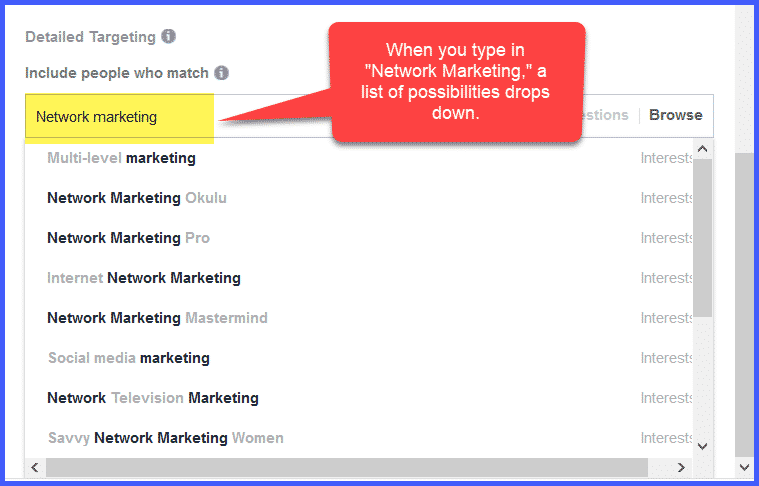Select Network Television Marketing option

tap(152, 398)
